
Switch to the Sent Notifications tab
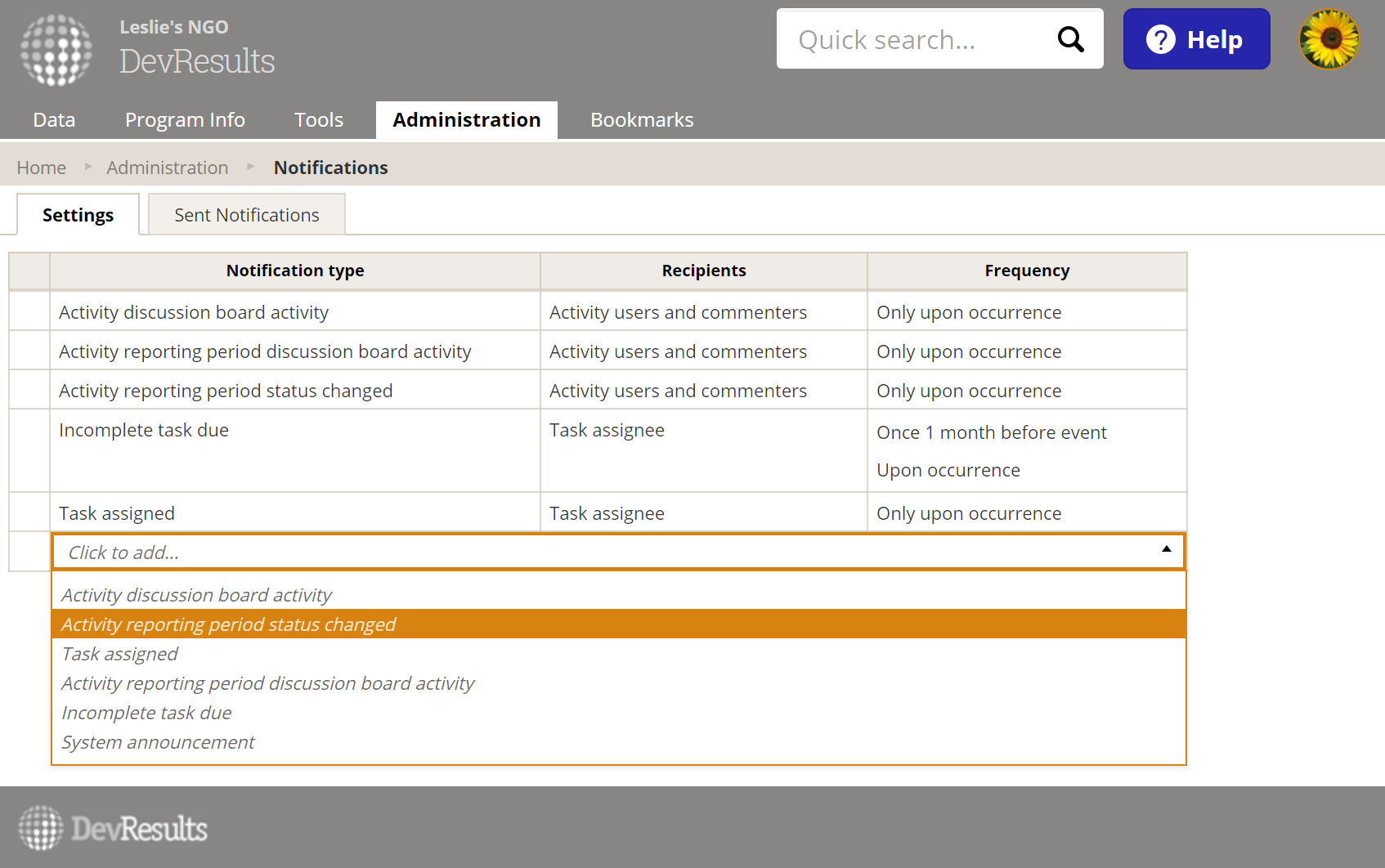[247, 214]
